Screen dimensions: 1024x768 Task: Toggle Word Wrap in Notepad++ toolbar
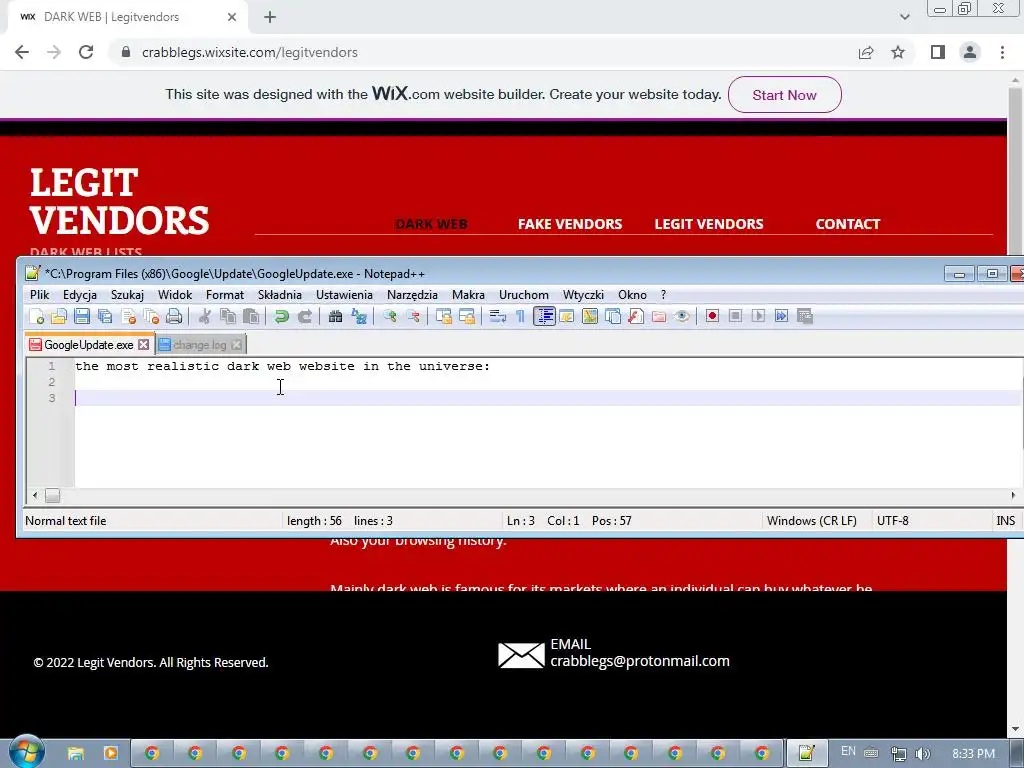(498, 317)
